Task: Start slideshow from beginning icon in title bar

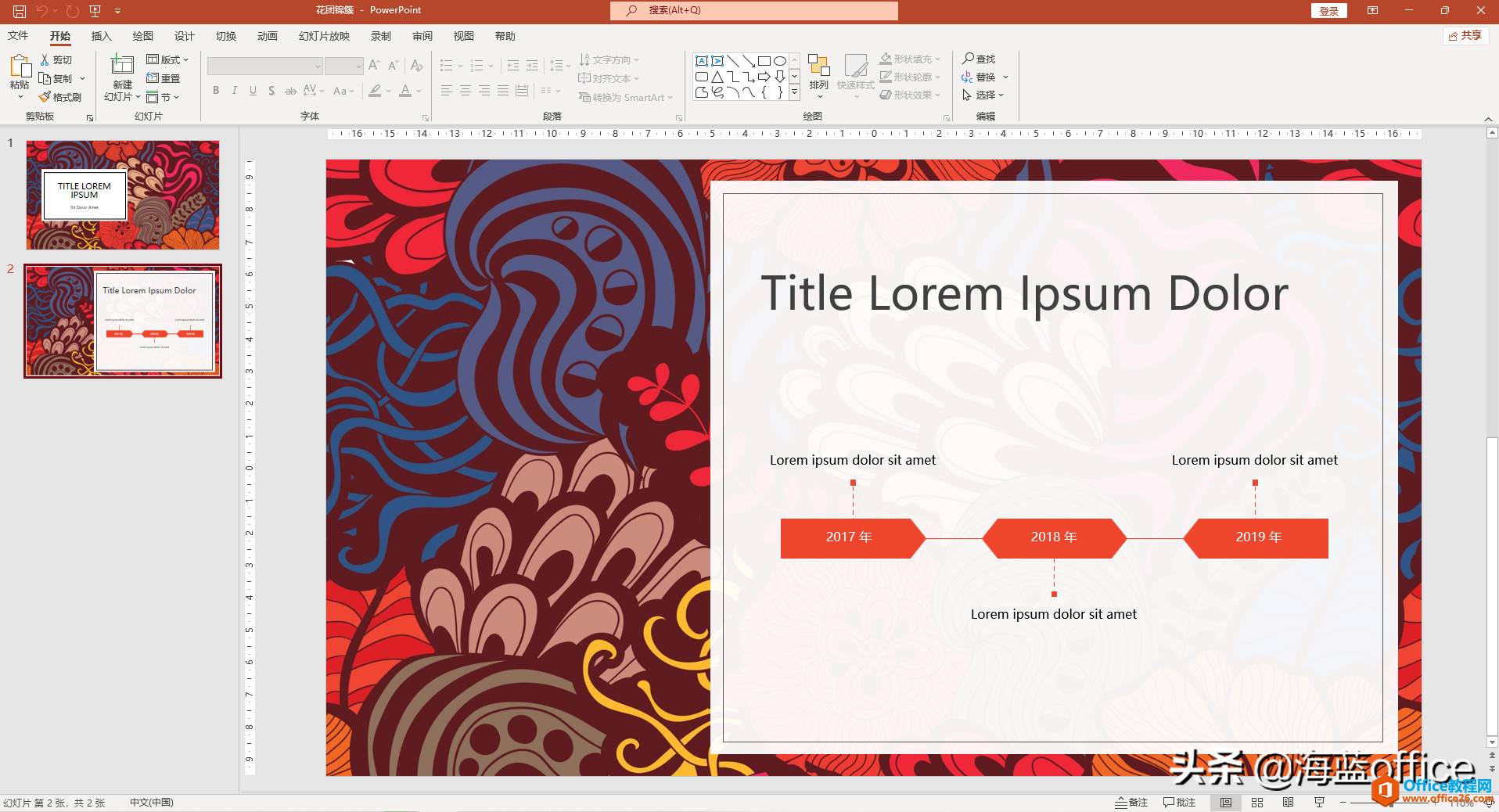Action: (95, 11)
